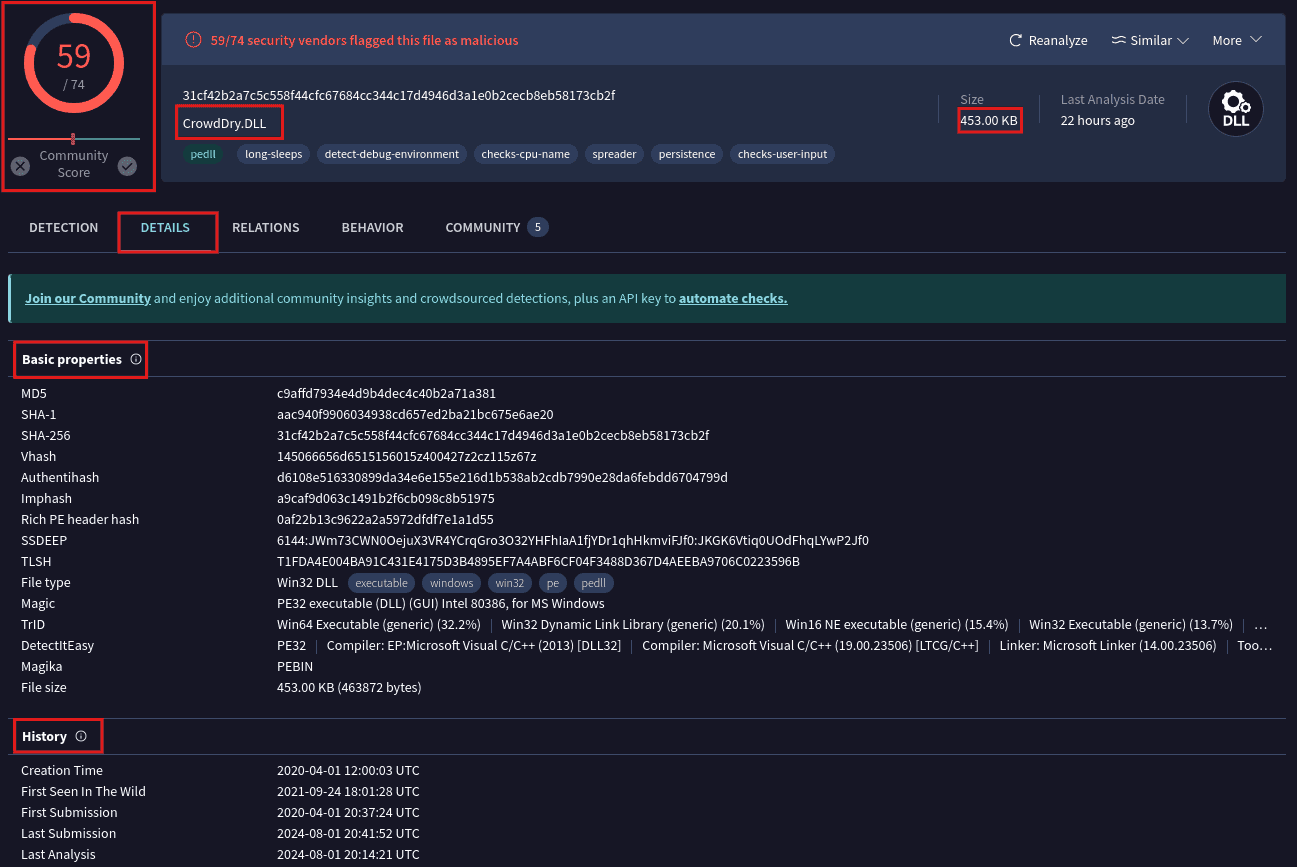Image resolution: width=1297 pixels, height=867 pixels.
Task: Click First Seen In The Wild date
Action: pos(348,792)
